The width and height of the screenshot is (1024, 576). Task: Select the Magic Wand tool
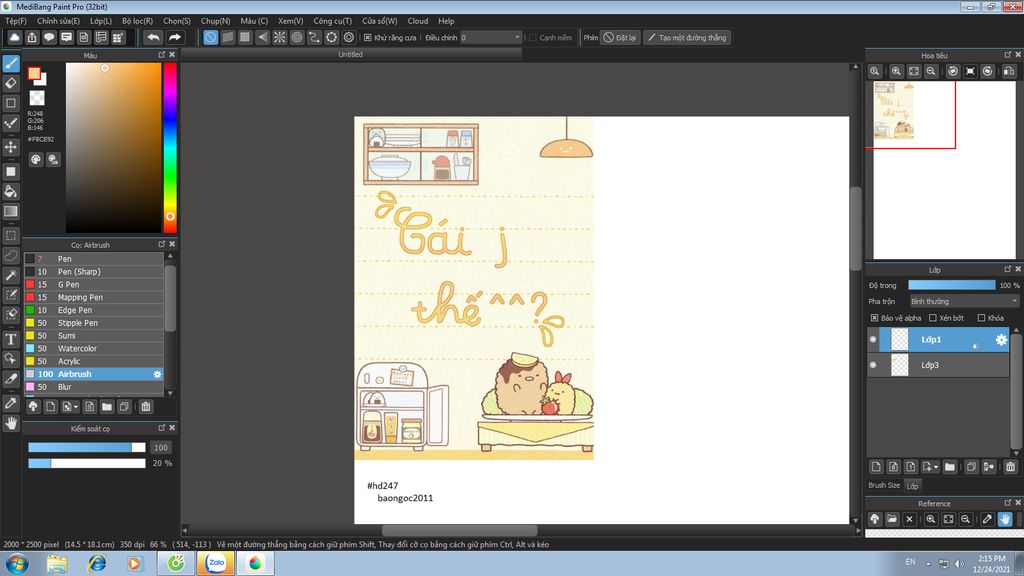[x=11, y=275]
